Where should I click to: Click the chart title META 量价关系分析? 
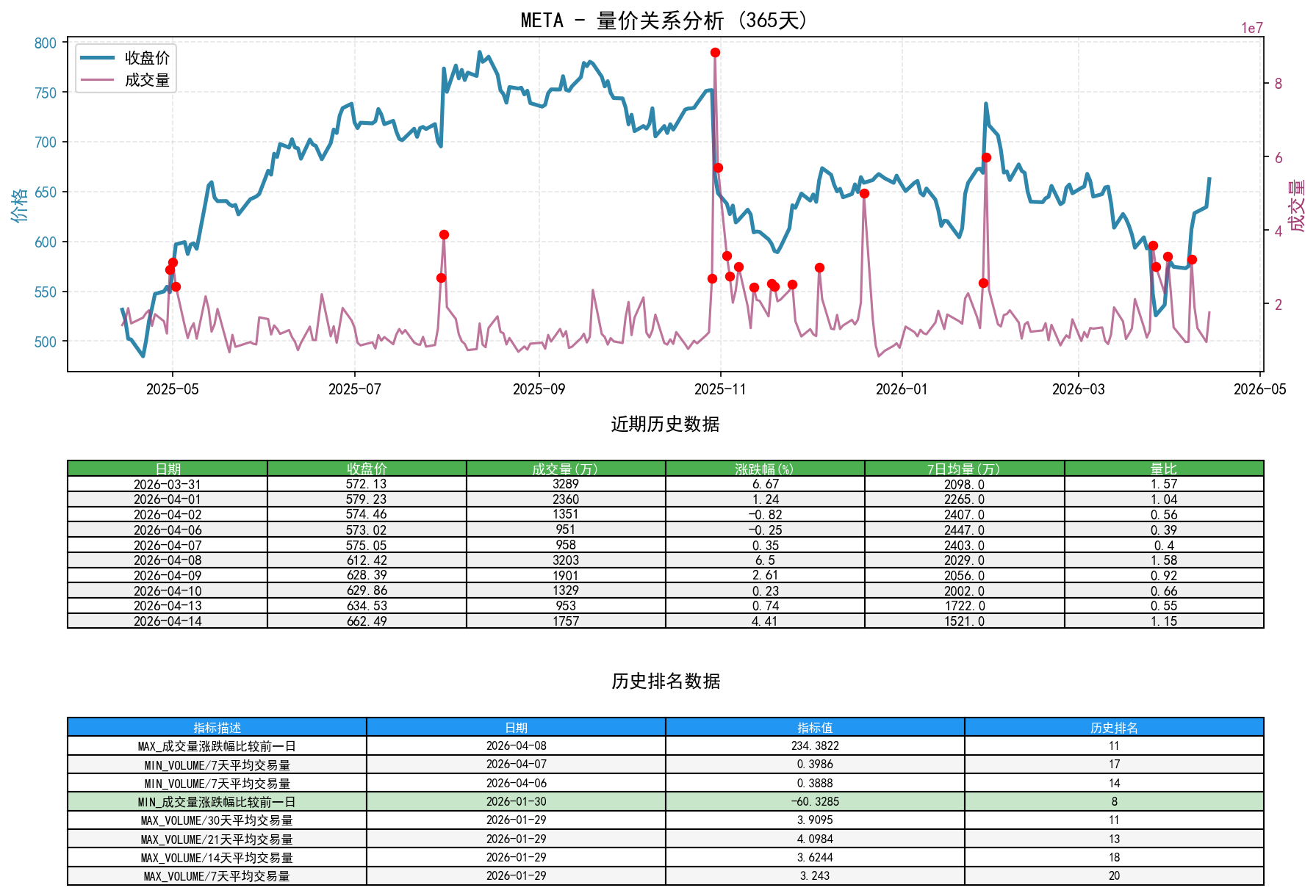(665, 21)
